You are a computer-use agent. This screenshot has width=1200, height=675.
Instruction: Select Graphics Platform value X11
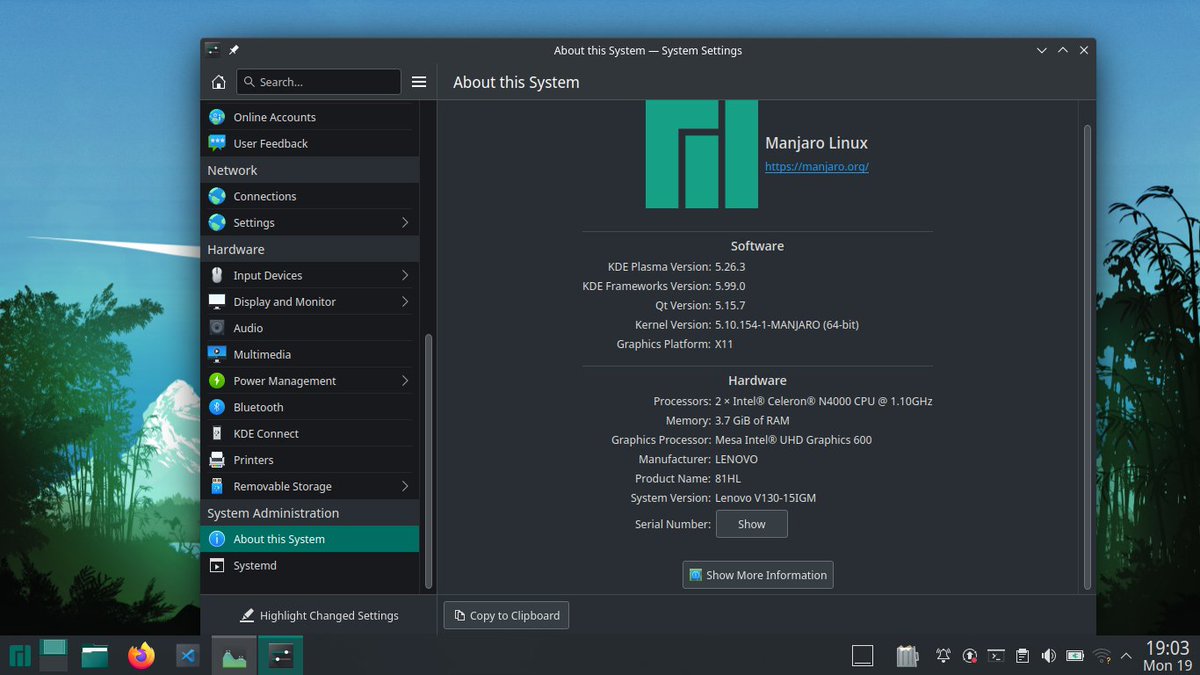(724, 344)
